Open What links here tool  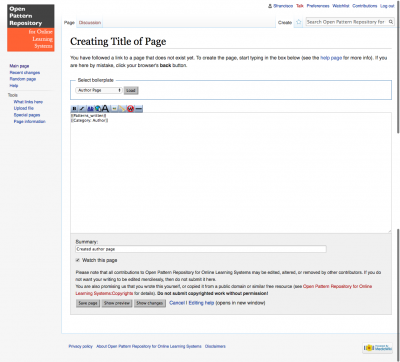(28, 102)
